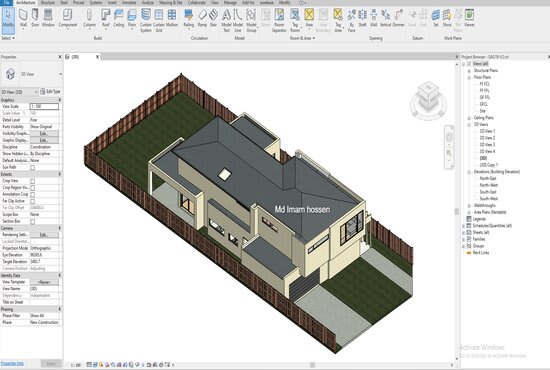
Task: Select the Ramp tool
Action: (202, 18)
